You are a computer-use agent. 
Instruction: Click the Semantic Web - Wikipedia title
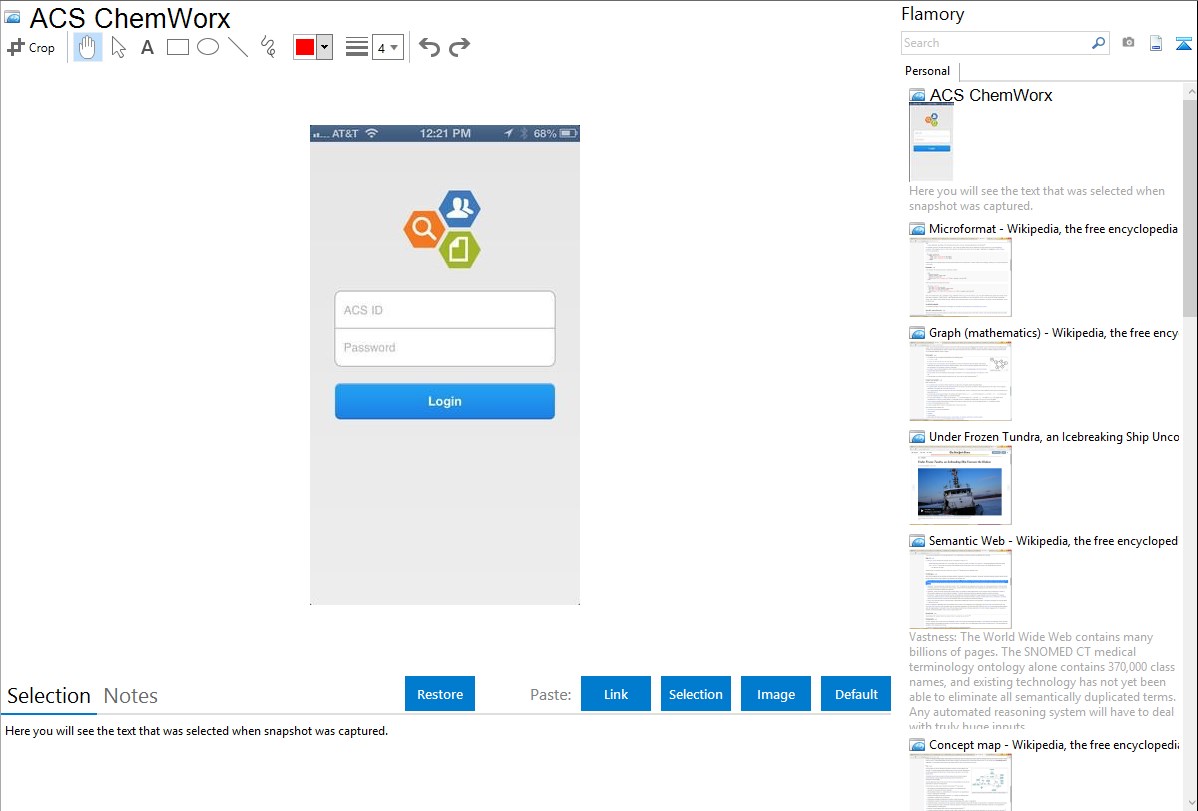[x=1053, y=541]
